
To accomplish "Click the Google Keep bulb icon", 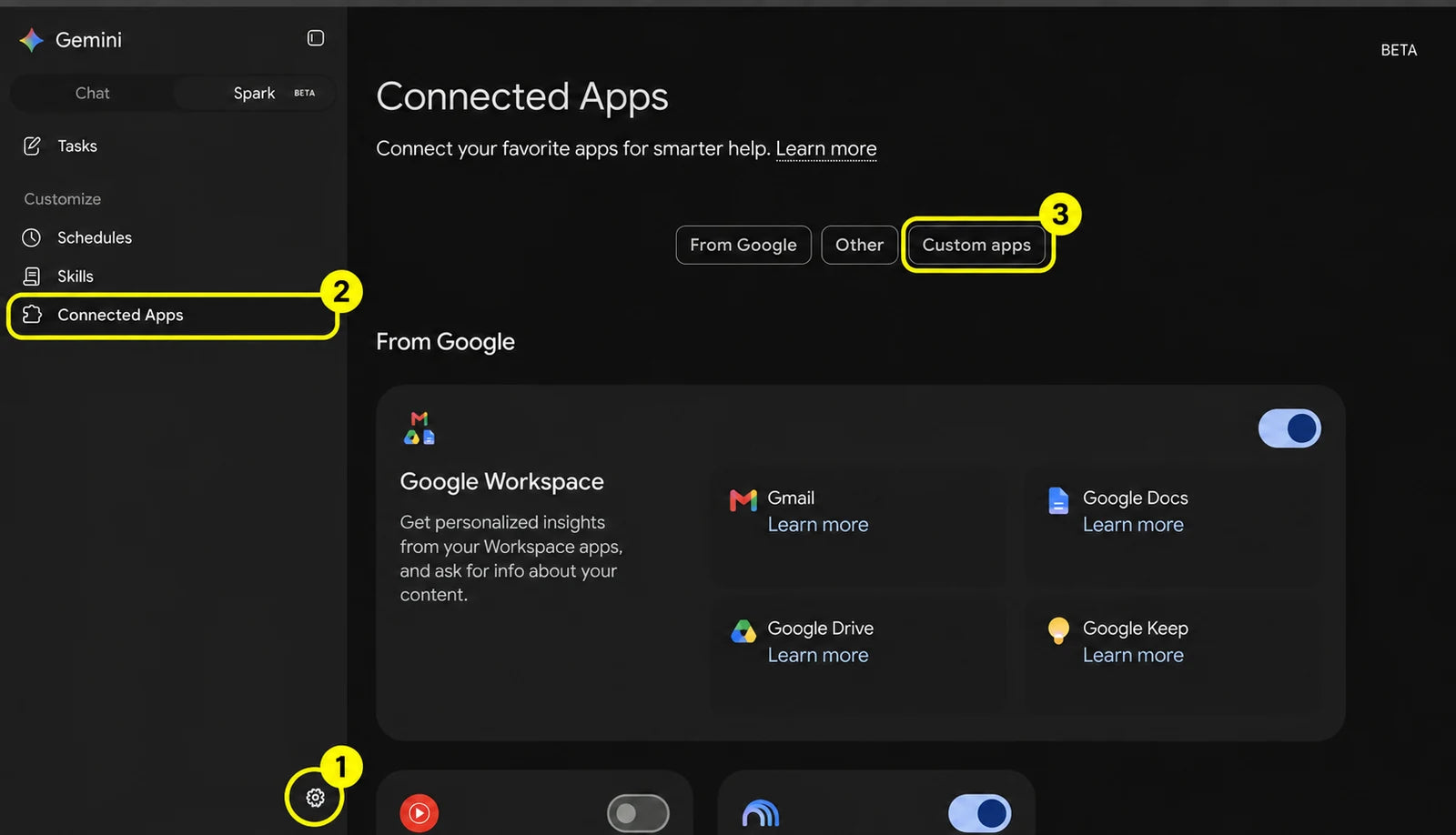I will click(1058, 630).
